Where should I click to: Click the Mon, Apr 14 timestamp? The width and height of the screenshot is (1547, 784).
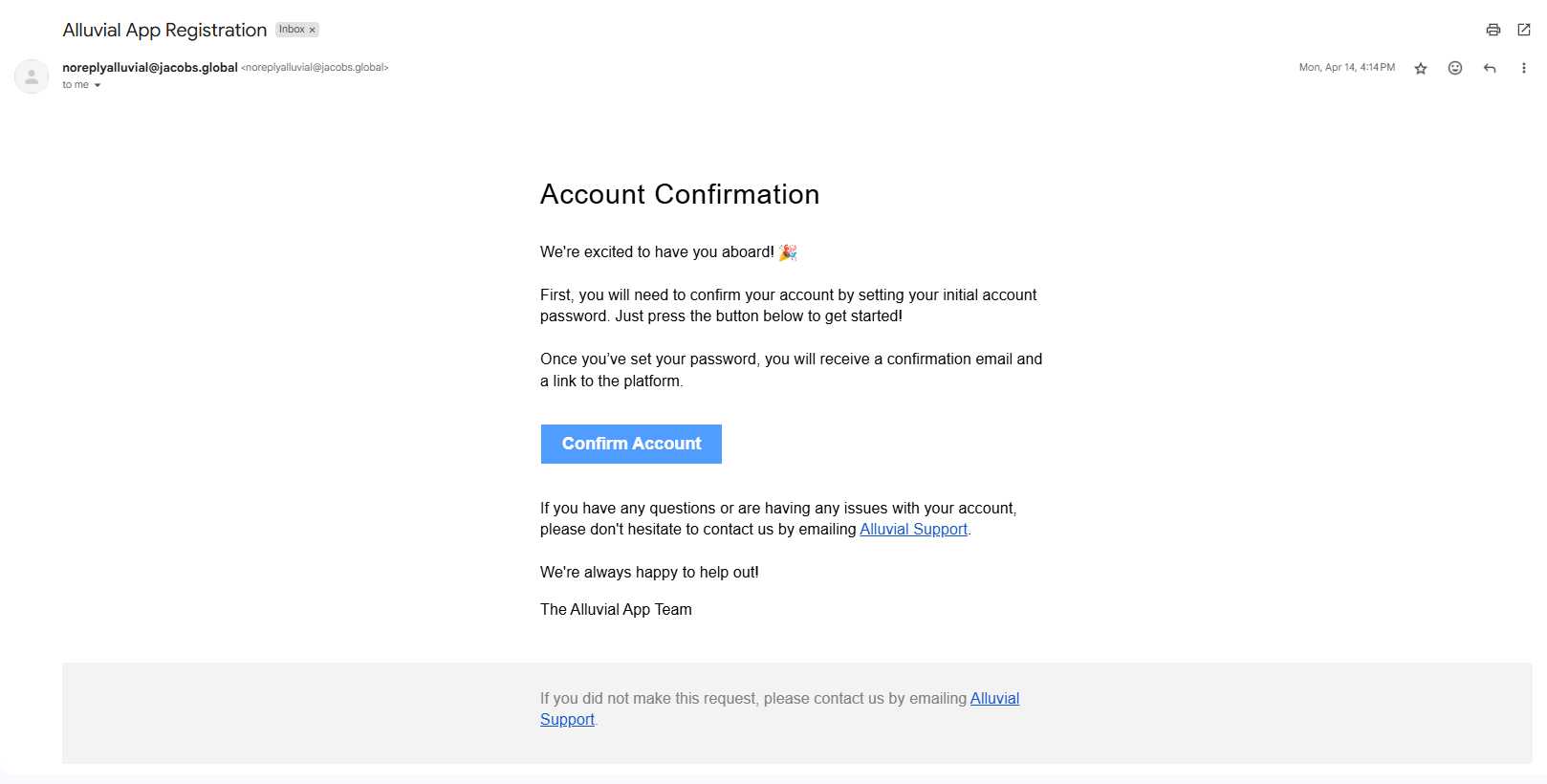tap(1346, 68)
